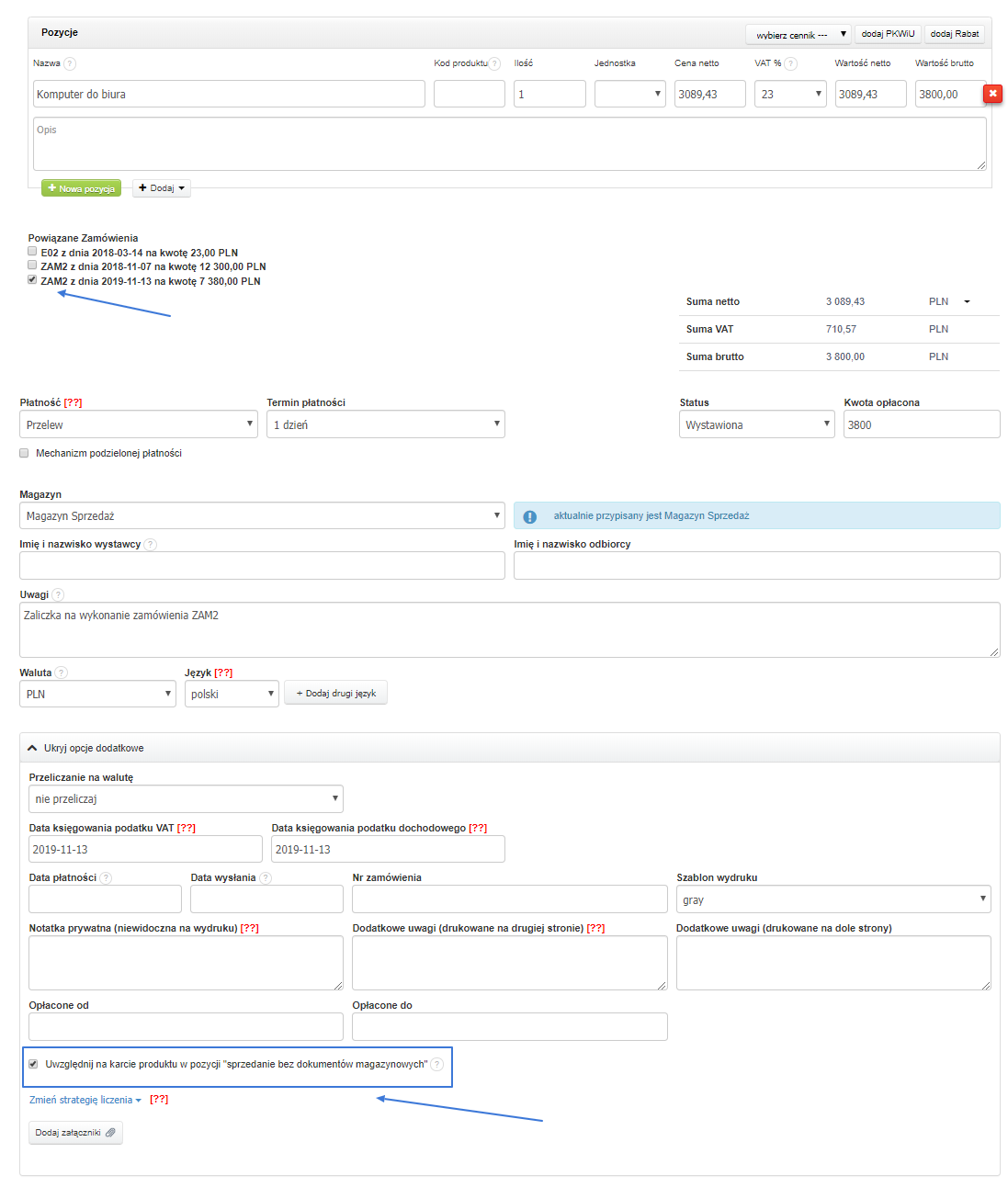The width and height of the screenshot is (1008, 1187).
Task: Click Data księgowania podatku VAT field
Action: [x=145, y=849]
